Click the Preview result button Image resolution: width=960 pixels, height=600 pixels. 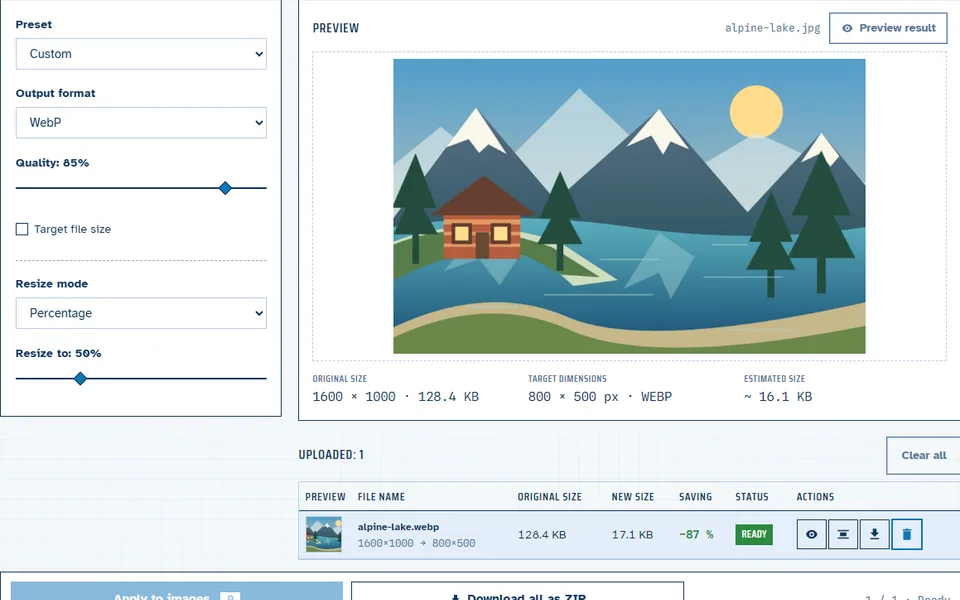tap(888, 28)
